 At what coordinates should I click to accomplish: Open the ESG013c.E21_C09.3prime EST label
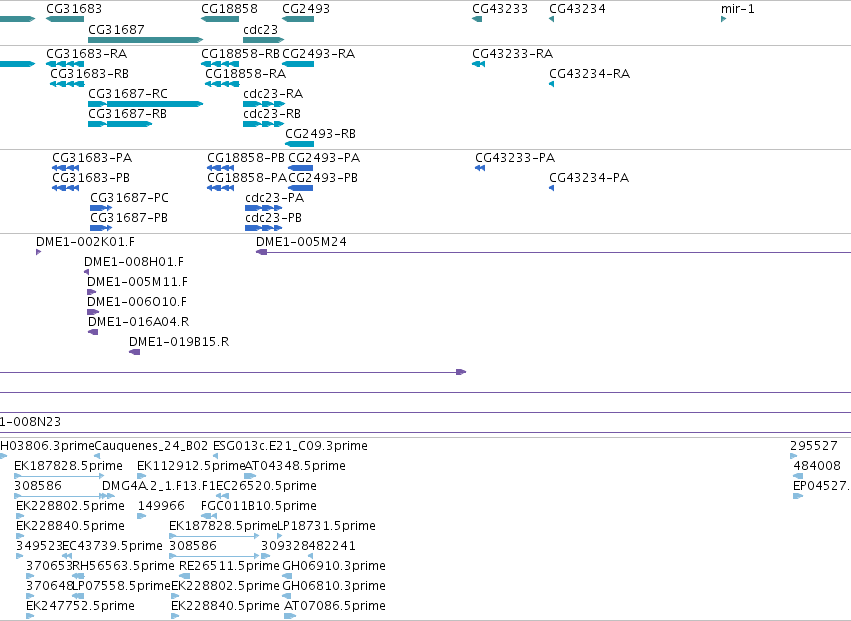290,446
